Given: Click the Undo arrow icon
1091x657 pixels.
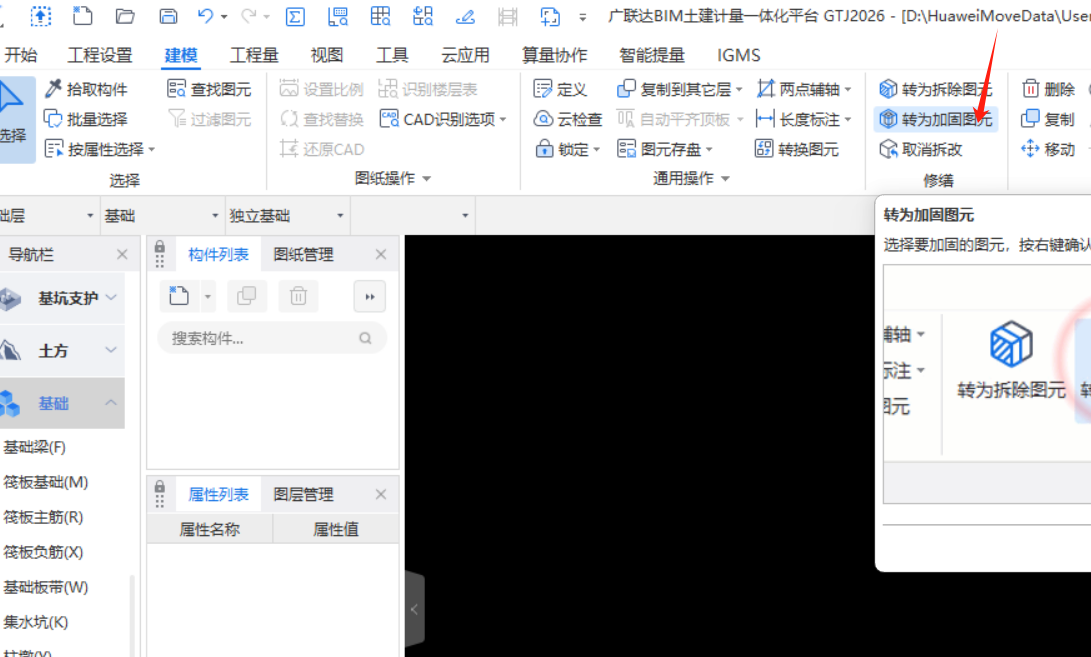Looking at the screenshot, I should click(205, 15).
